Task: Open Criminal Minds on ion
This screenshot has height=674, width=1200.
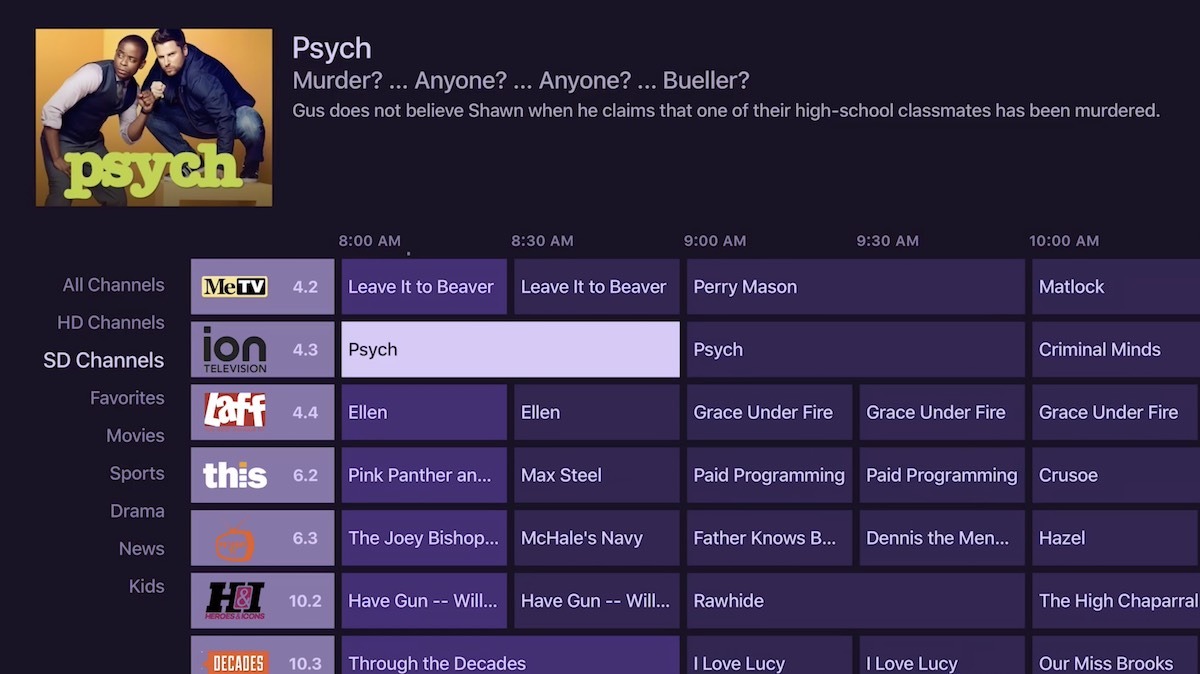Action: point(1116,349)
